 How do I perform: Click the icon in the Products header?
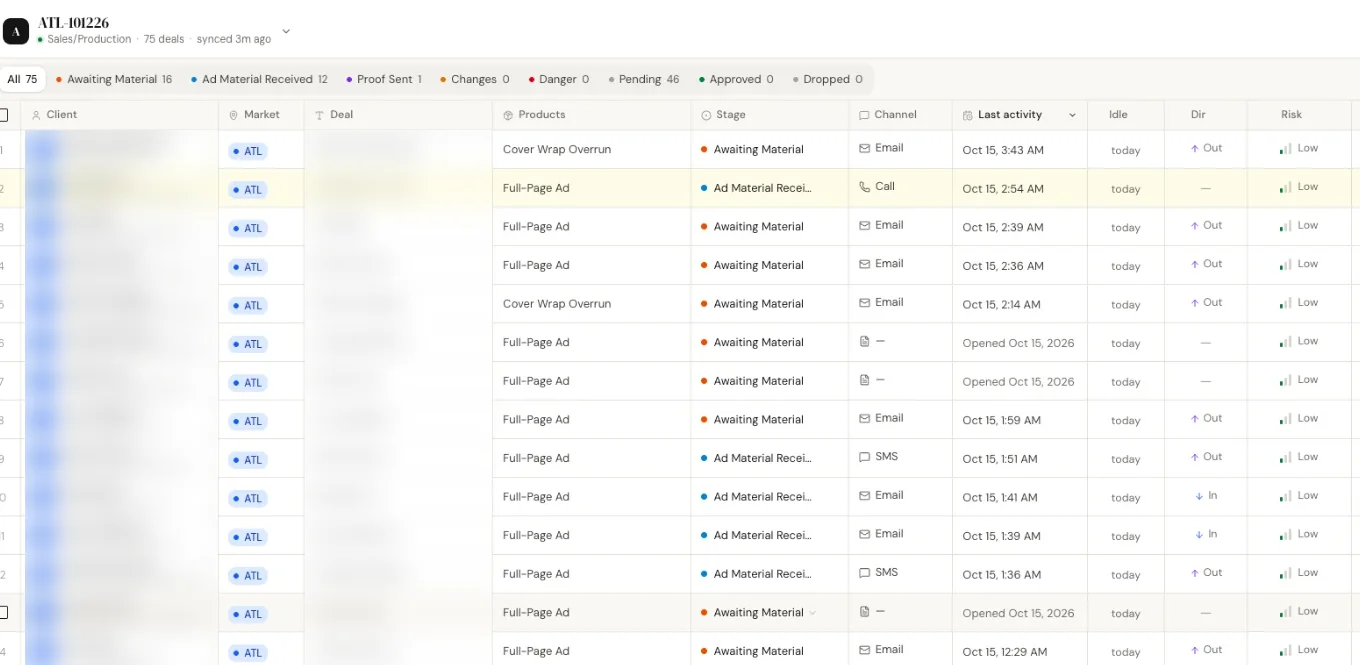pyautogui.click(x=508, y=115)
